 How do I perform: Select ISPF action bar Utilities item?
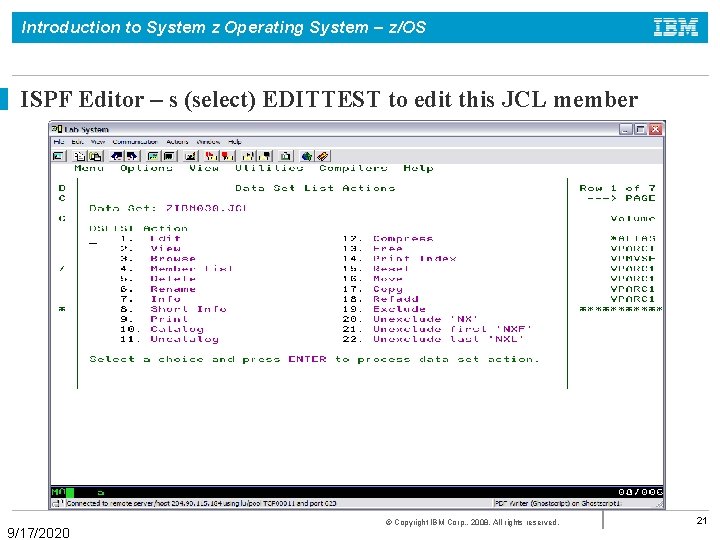click(269, 168)
